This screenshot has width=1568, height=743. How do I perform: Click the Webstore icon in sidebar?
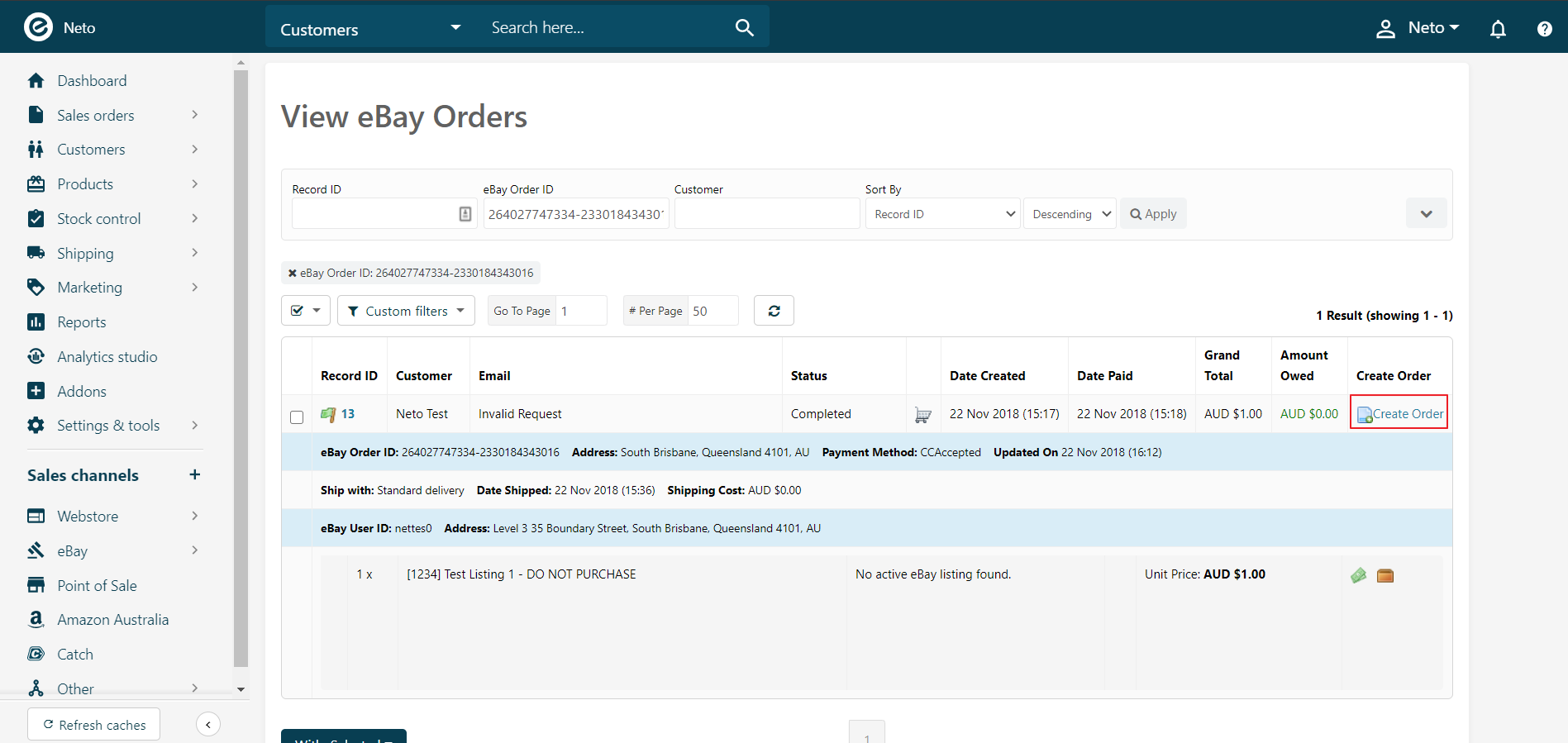pyautogui.click(x=36, y=516)
